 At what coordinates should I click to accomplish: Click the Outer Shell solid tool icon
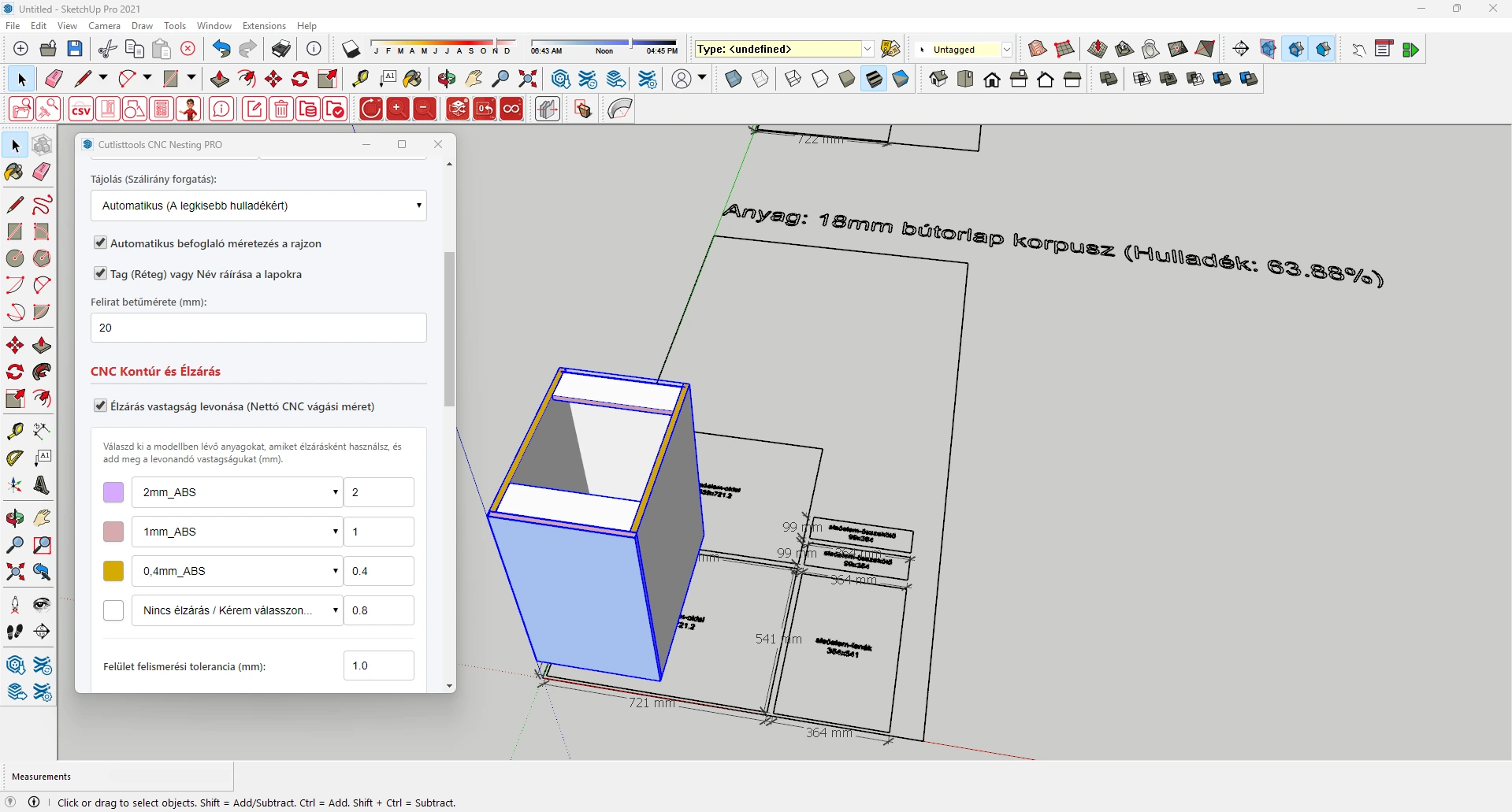tap(1109, 79)
